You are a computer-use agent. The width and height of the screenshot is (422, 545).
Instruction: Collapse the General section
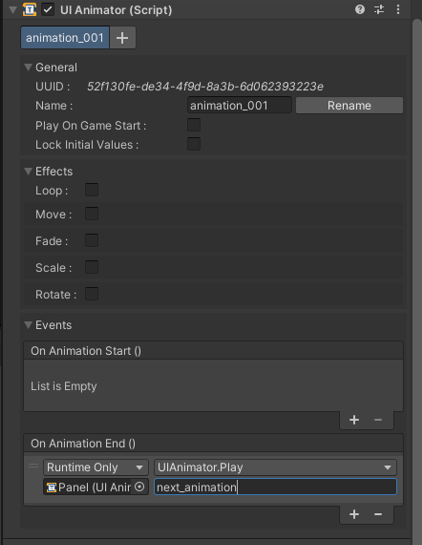(29, 67)
